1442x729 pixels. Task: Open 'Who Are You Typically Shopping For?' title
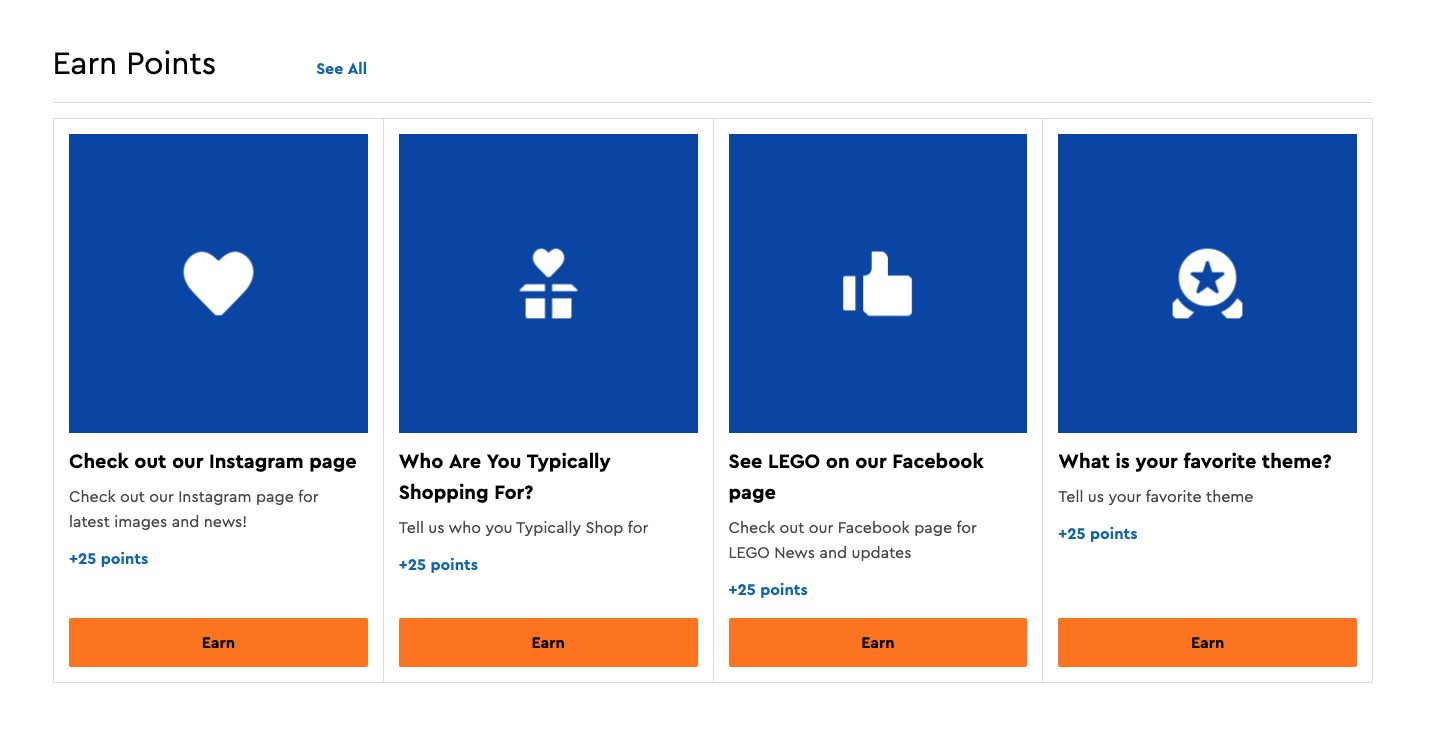pos(505,477)
